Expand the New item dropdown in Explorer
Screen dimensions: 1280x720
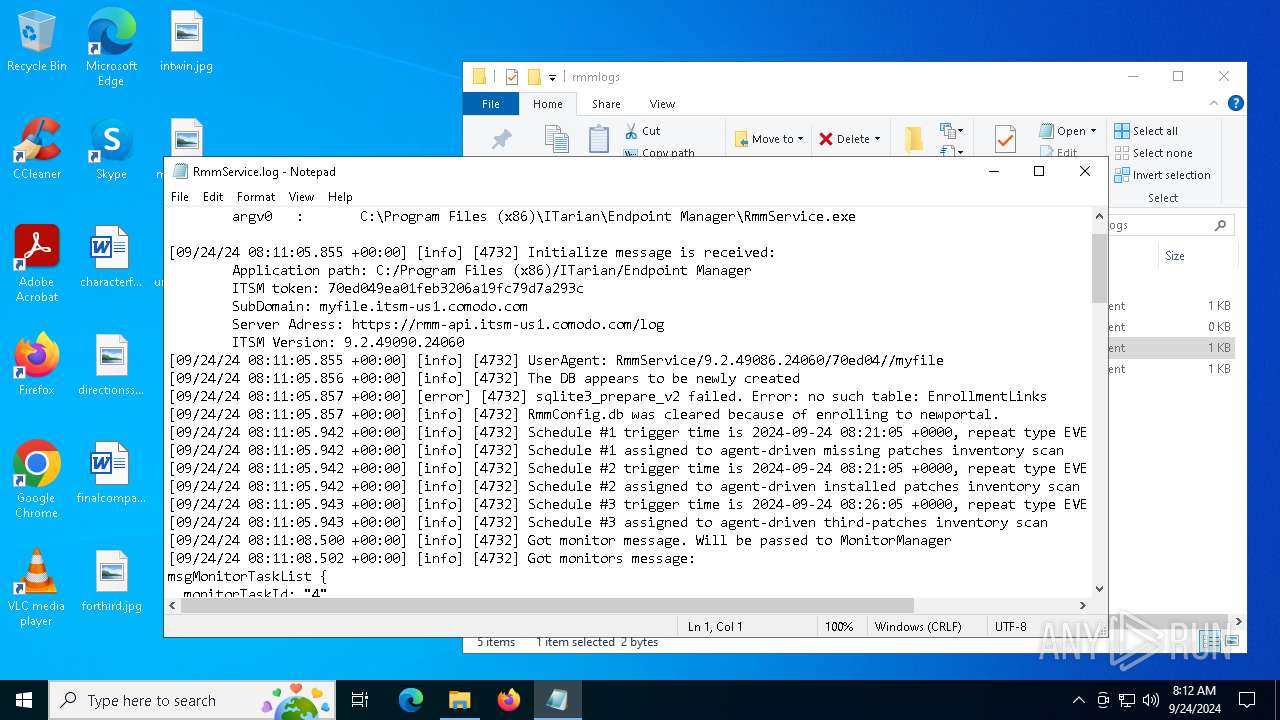(x=949, y=131)
